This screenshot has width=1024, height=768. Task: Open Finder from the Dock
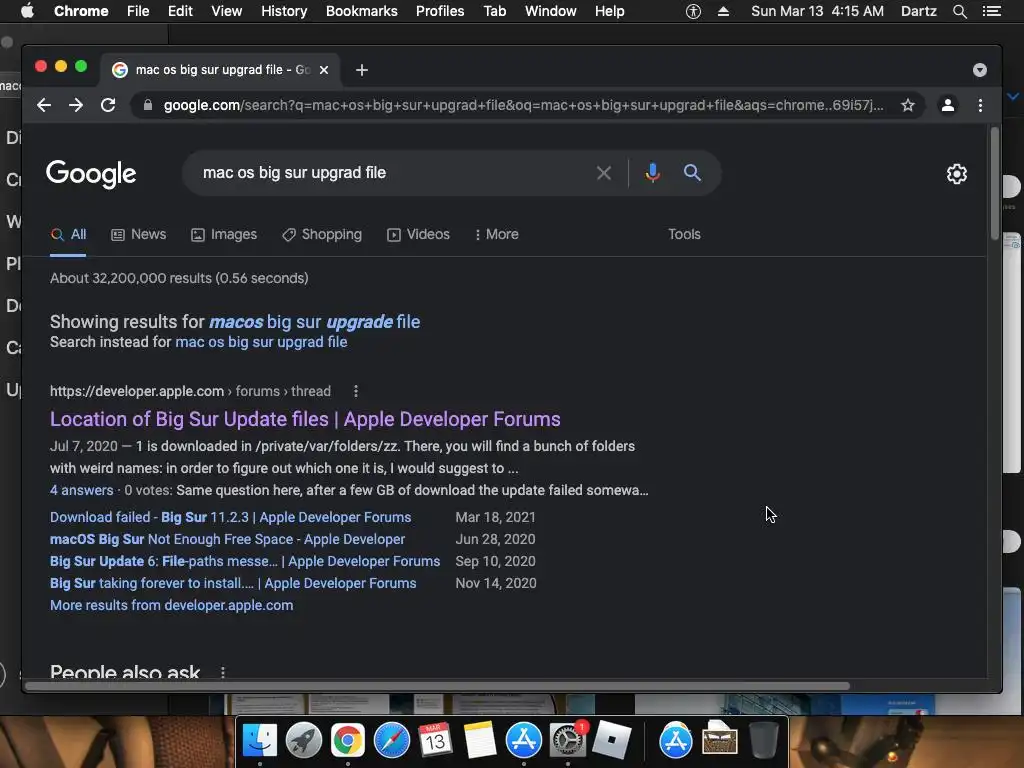(259, 741)
